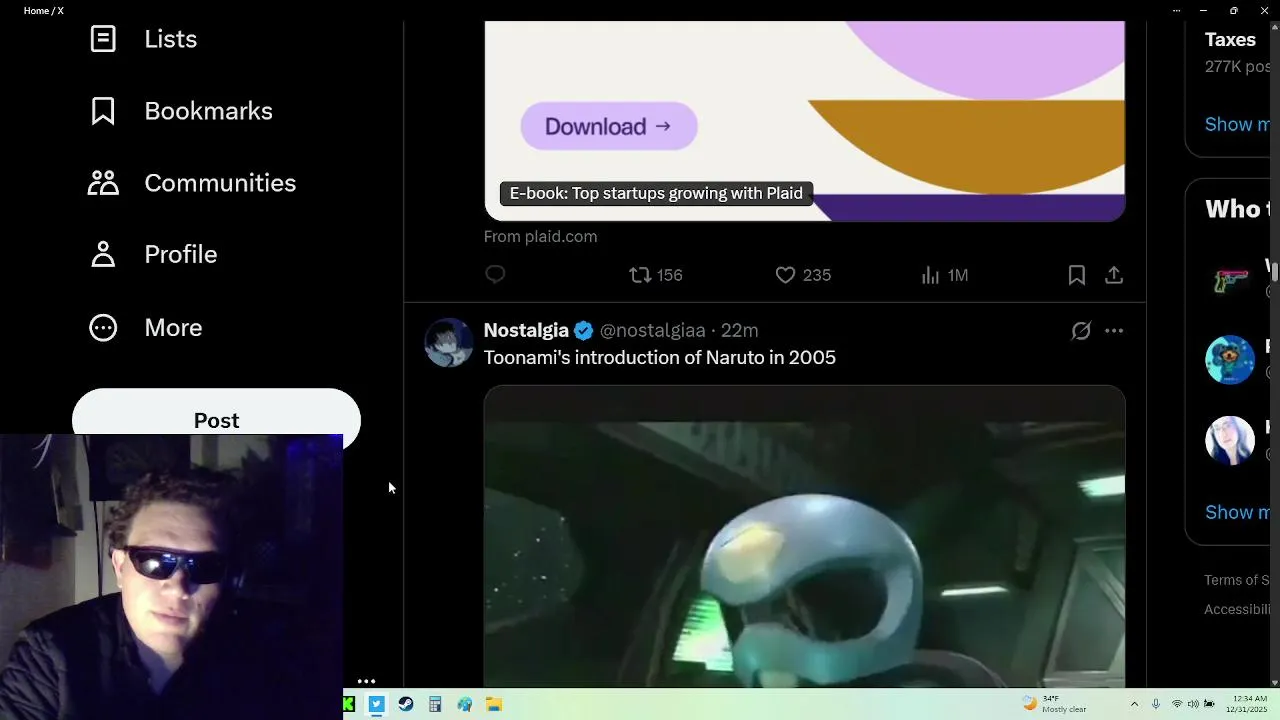The image size is (1280, 720).
Task: Open the Taxes trending topic
Action: click(1230, 40)
